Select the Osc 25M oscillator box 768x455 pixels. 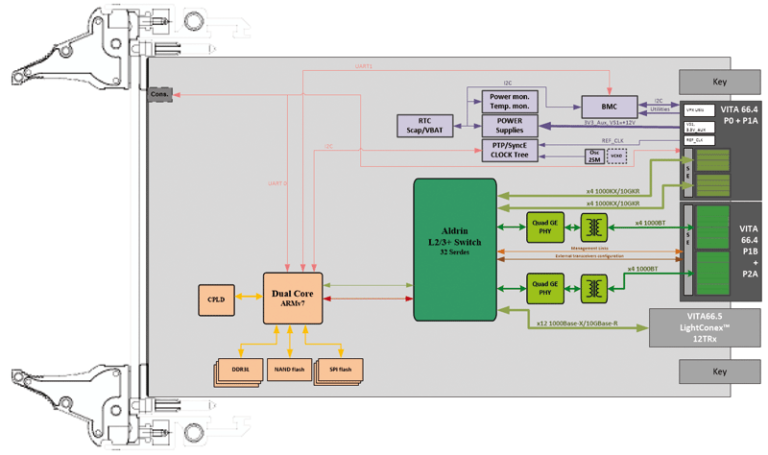pyautogui.click(x=593, y=156)
